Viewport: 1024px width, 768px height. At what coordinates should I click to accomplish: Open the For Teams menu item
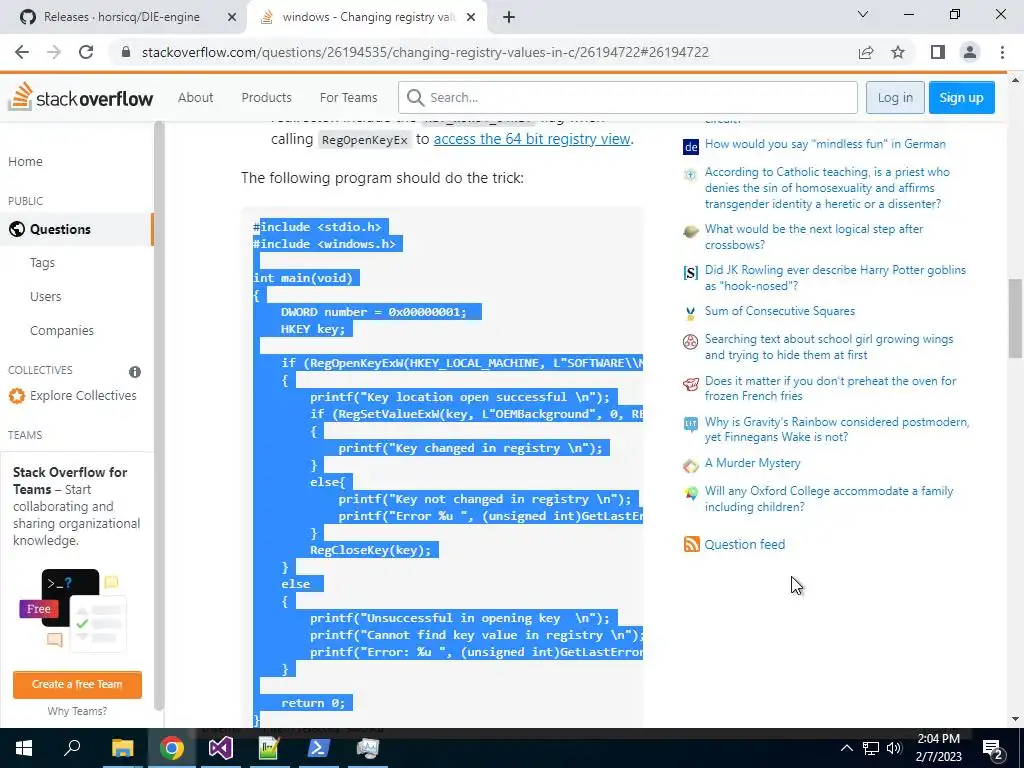[x=348, y=97]
